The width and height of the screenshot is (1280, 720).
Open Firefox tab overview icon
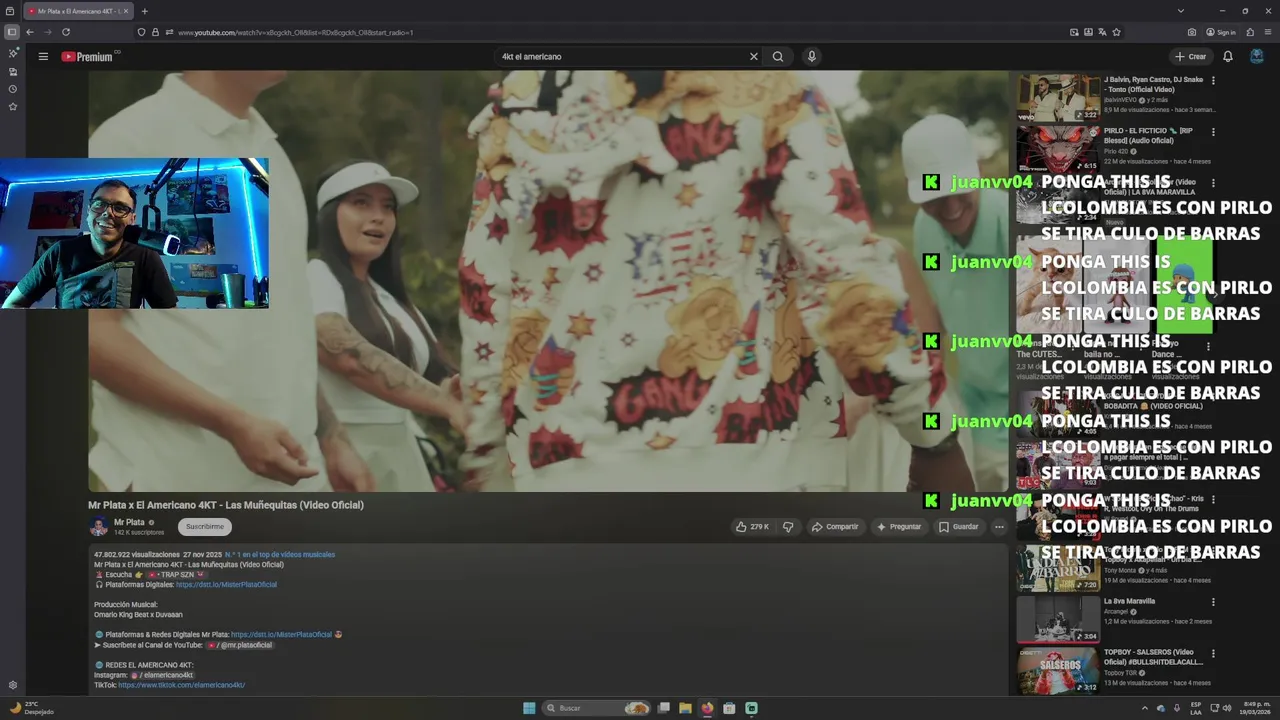pos(12,11)
